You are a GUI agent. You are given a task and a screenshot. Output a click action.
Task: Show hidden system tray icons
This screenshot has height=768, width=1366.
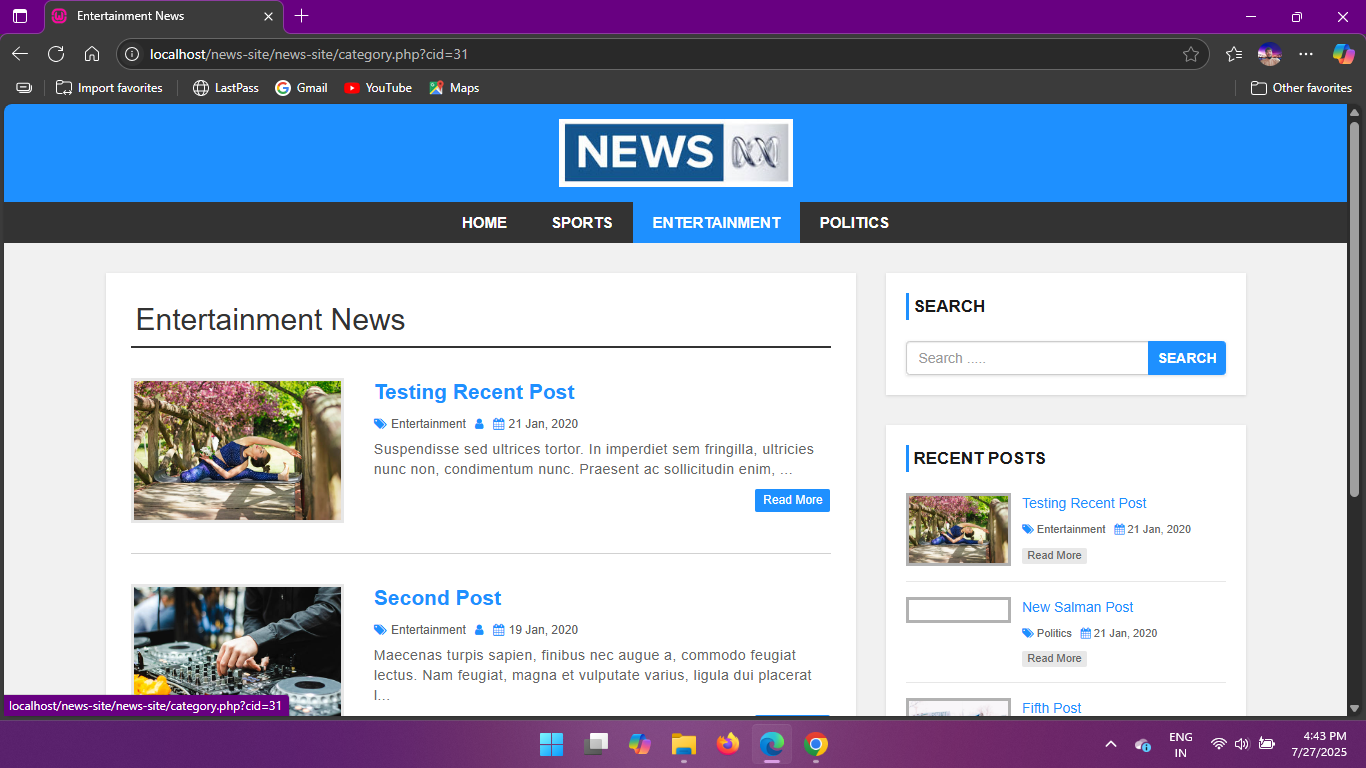(1110, 744)
